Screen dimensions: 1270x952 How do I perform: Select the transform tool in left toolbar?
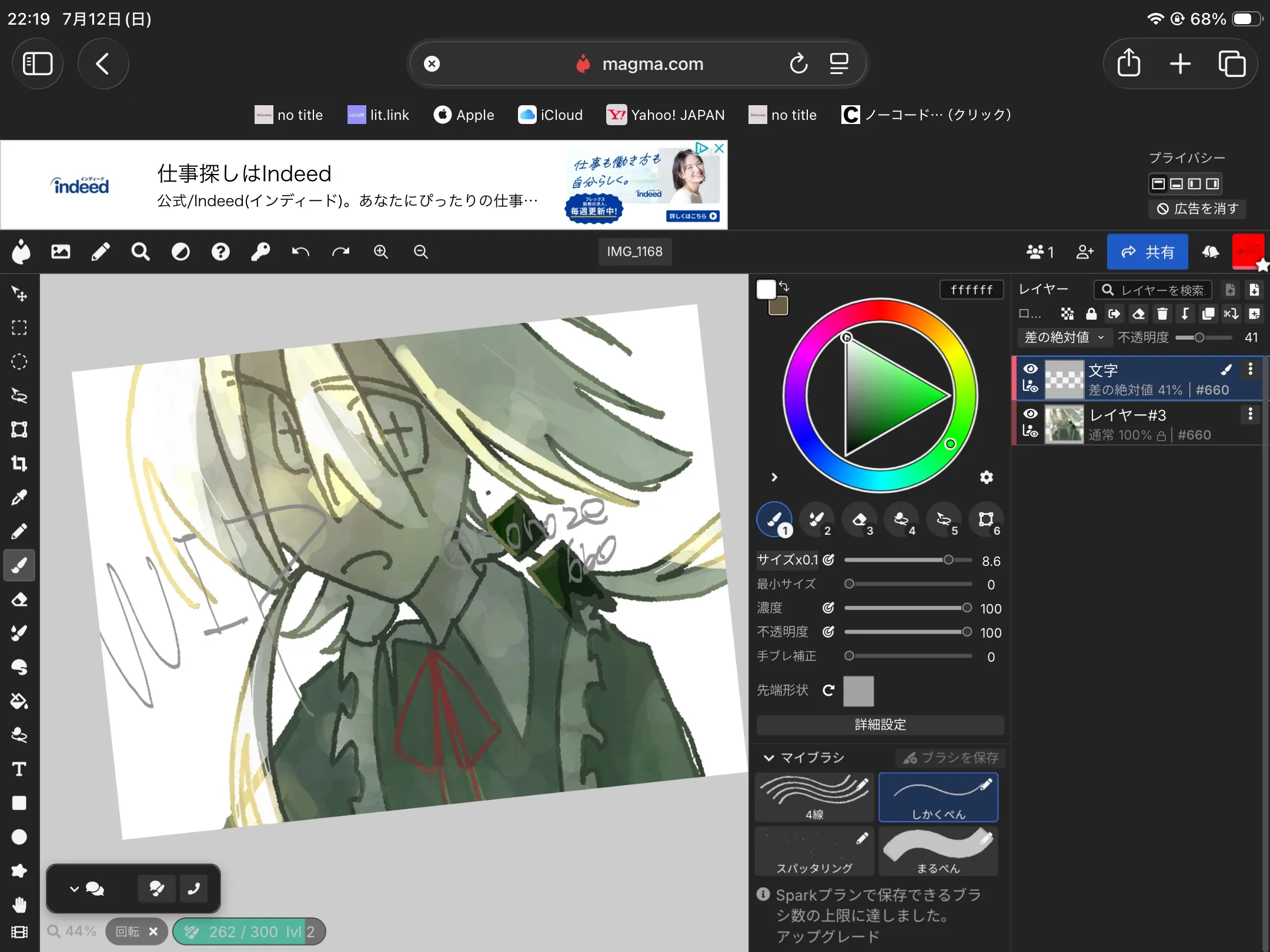click(19, 430)
